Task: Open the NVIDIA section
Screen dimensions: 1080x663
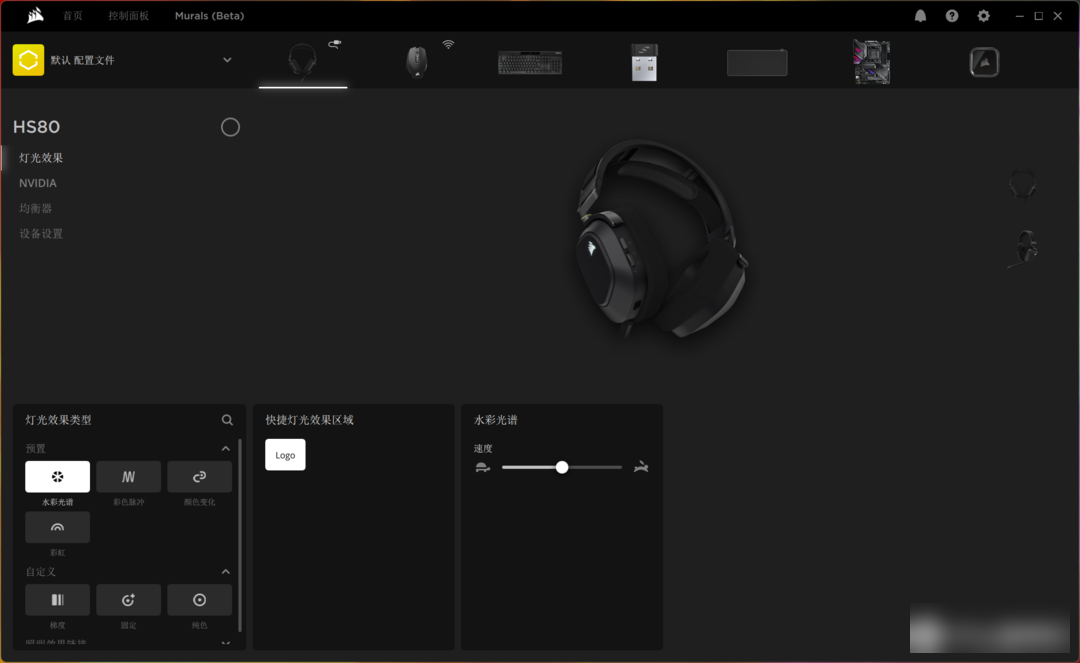Action: point(38,183)
